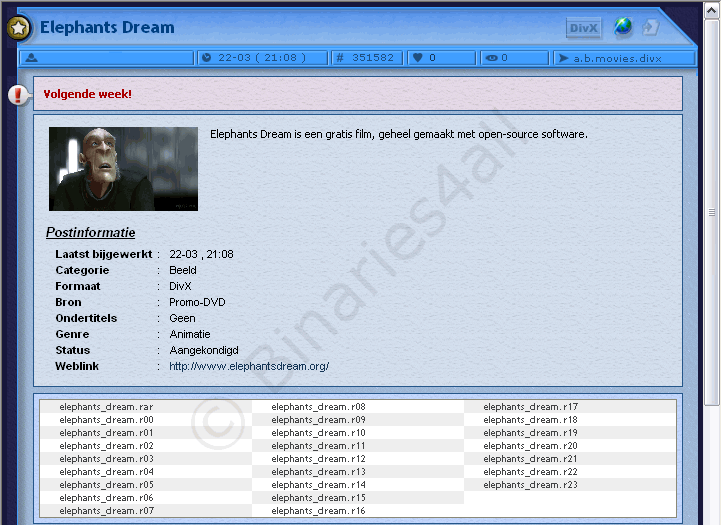Screen dimensions: 722x525
Task: Select file elephants_dream.r16
Action: 318,510
